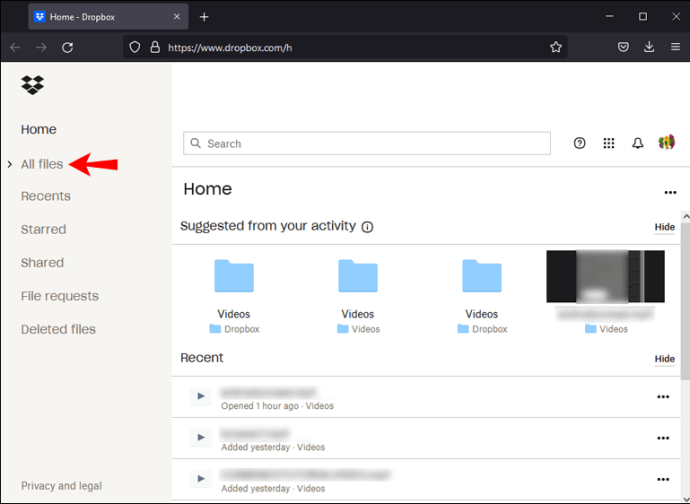
Task: Click the Dropbox logo in sidebar
Action: point(33,85)
